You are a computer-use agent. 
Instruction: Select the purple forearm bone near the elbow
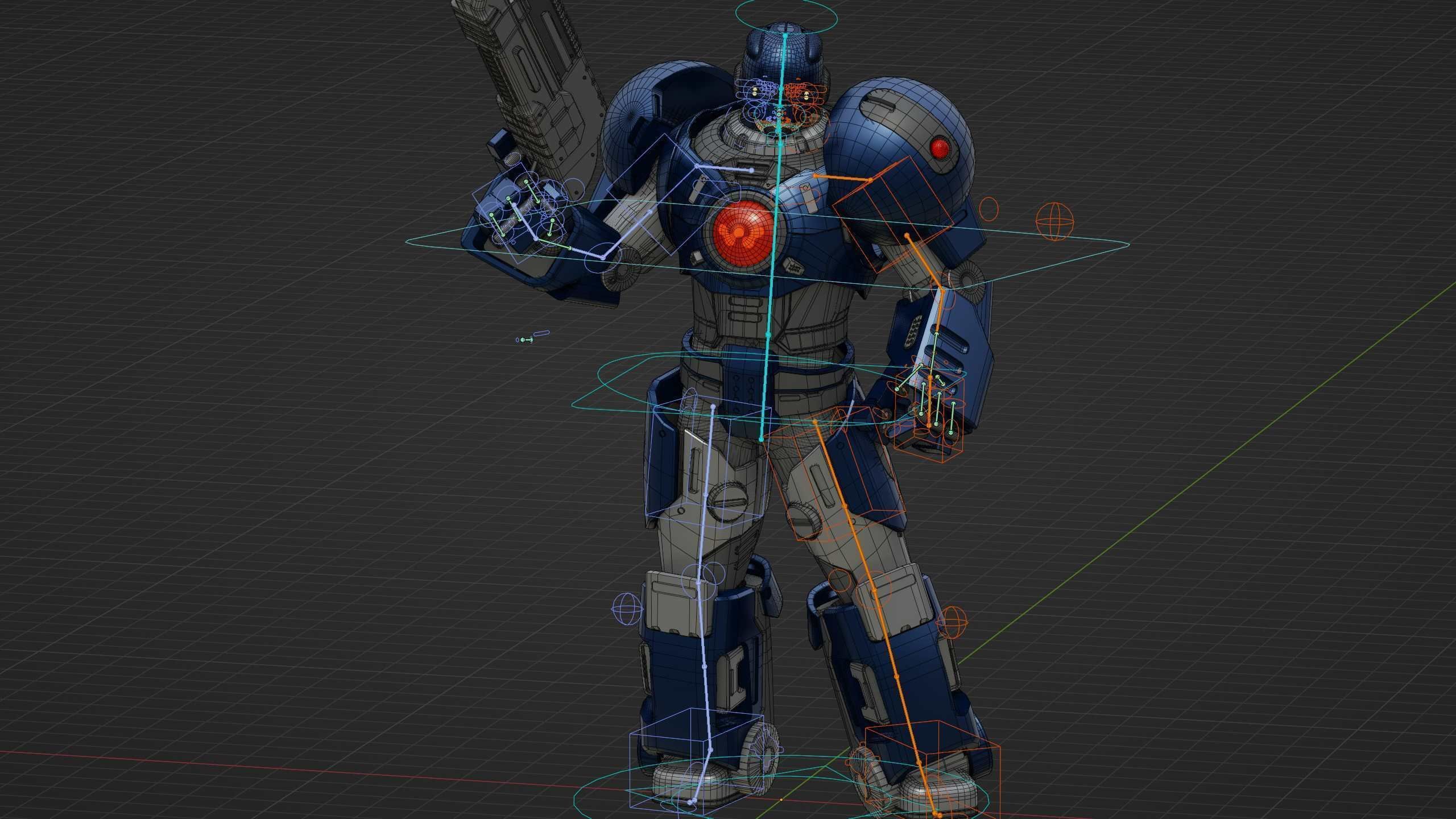[587, 253]
